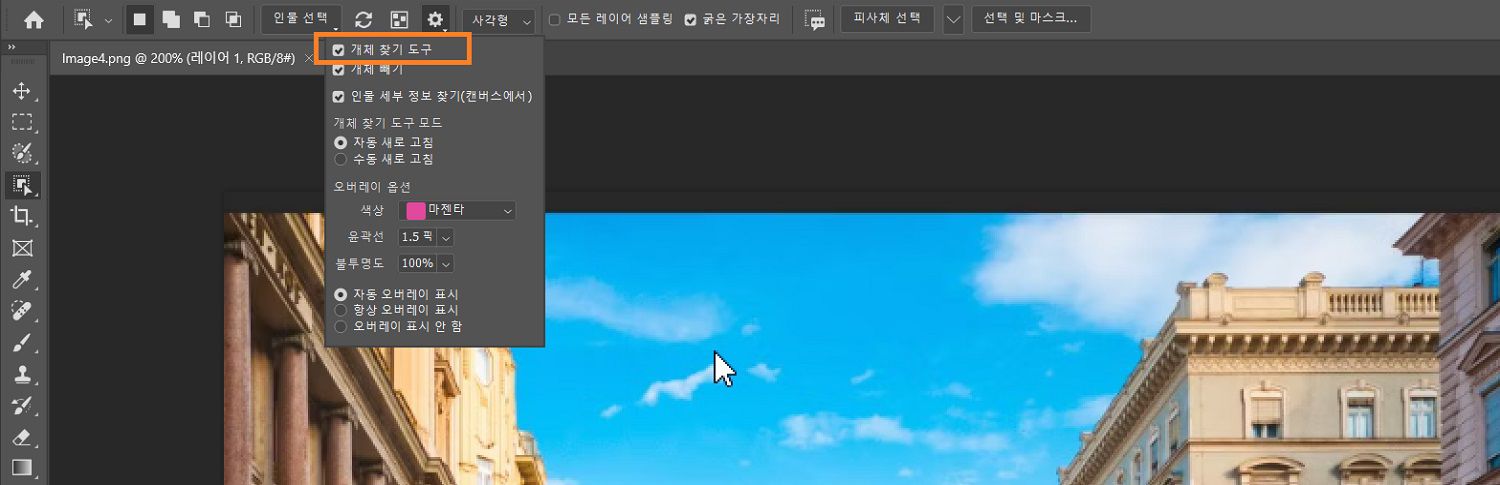The width and height of the screenshot is (1500, 485).
Task: Choose the Add to Selection mode icon
Action: coord(171,20)
